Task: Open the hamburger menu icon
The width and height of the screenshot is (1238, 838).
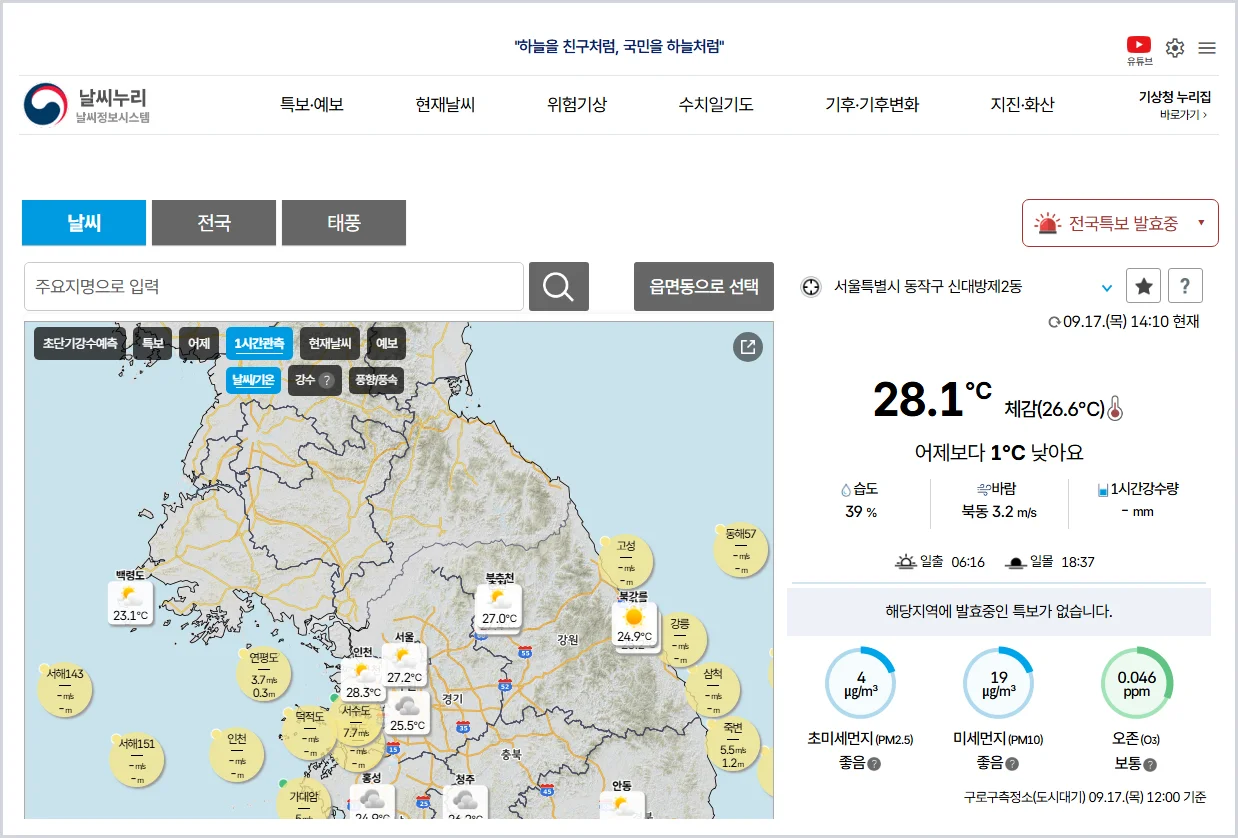Action: coord(1207,48)
